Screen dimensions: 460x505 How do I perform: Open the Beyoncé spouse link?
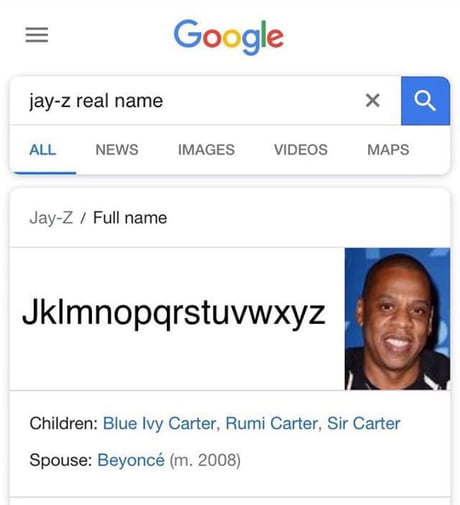pos(131,460)
